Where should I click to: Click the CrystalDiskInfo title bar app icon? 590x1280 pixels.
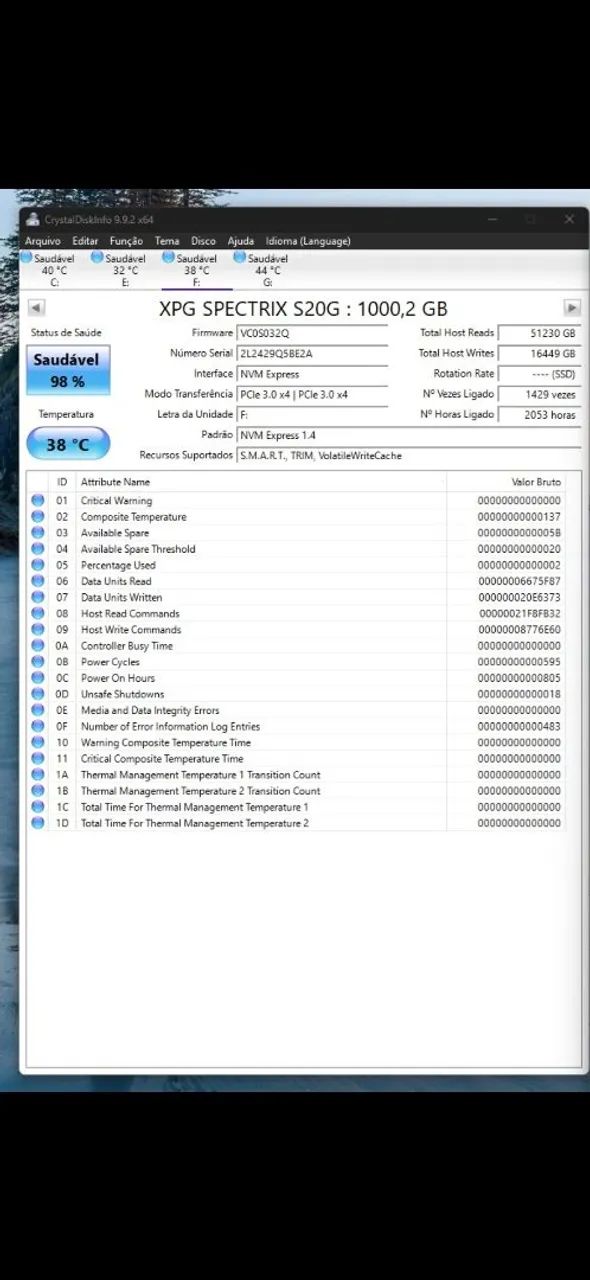(34, 219)
